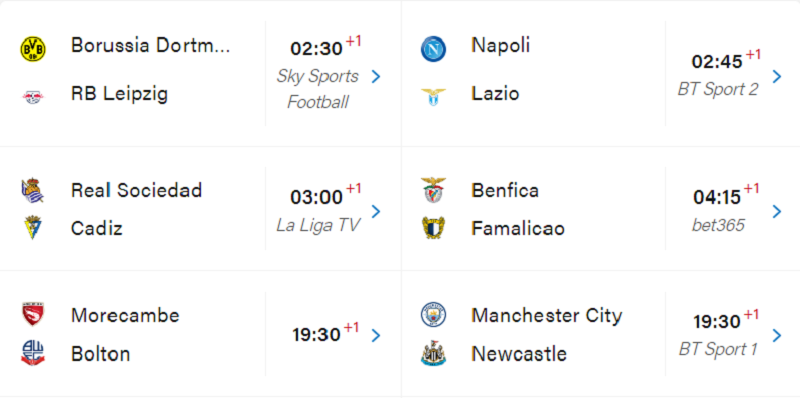Click the Lazio eagle logo
The height and width of the screenshot is (398, 800).
coord(433,96)
